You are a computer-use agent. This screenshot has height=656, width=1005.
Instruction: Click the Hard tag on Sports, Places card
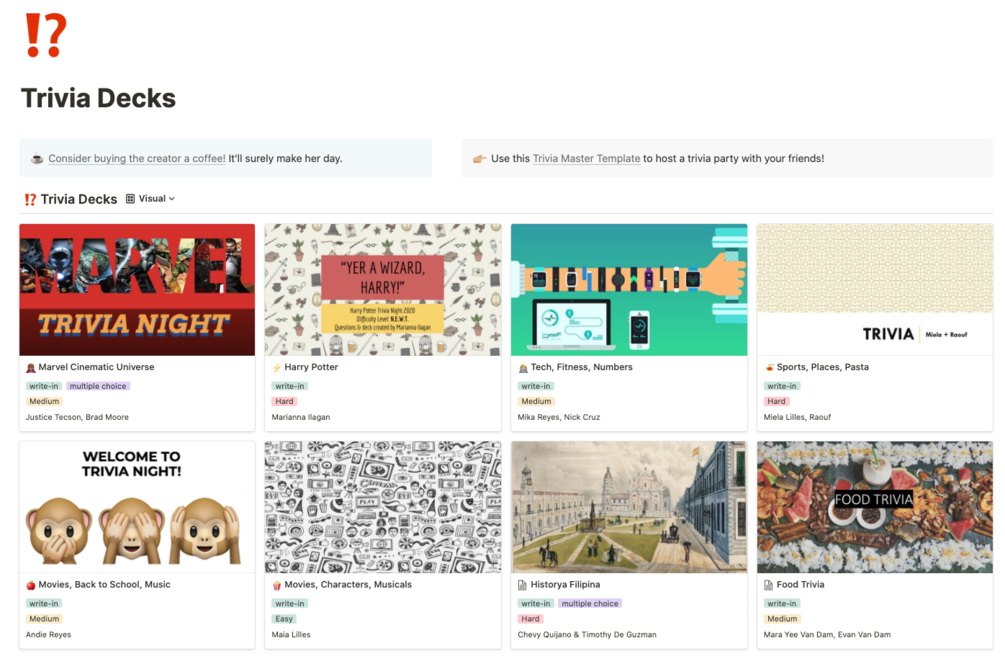(776, 401)
